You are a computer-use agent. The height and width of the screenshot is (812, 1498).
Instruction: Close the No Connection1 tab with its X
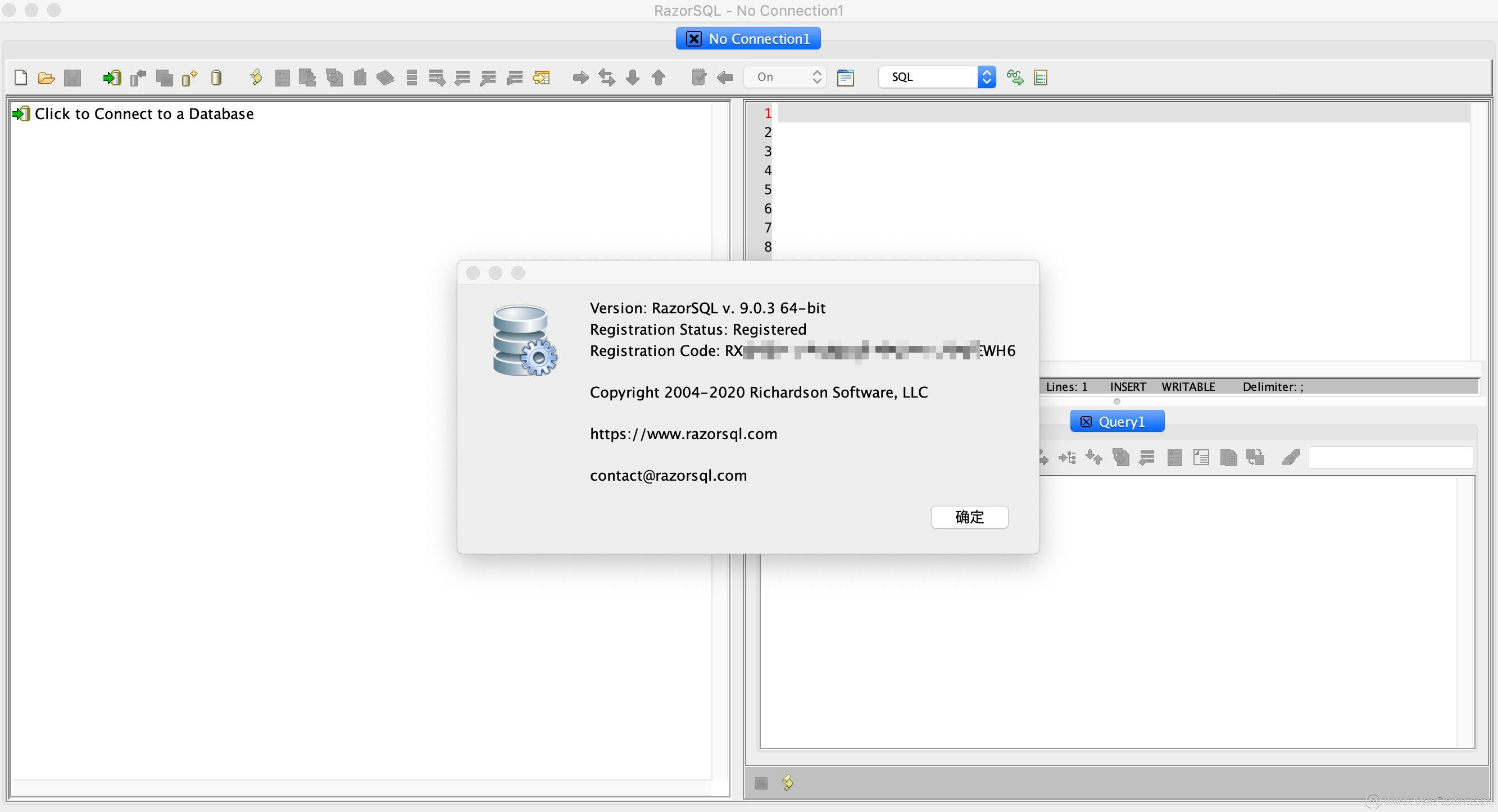[x=694, y=39]
